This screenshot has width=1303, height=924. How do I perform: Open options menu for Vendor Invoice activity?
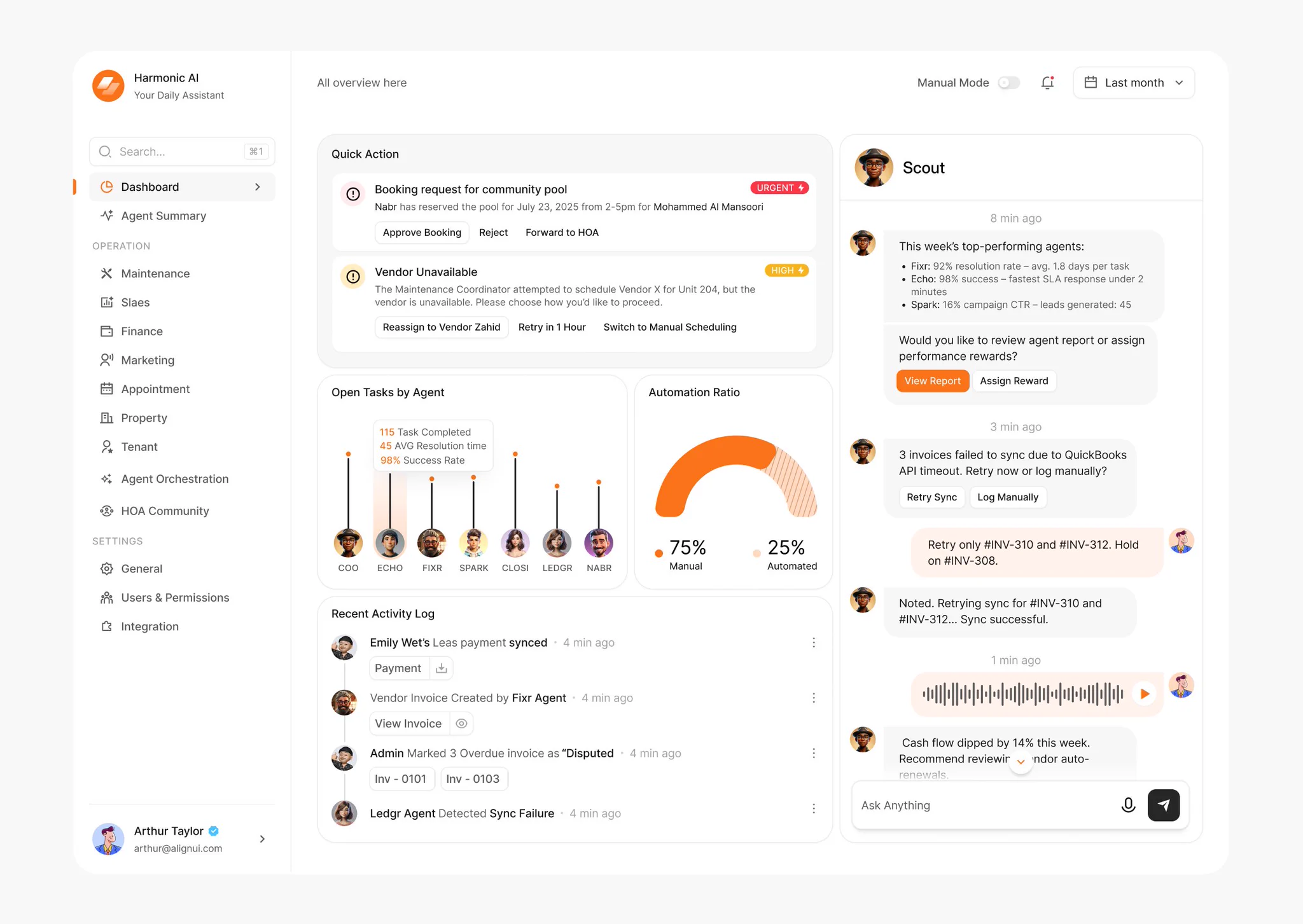(x=813, y=698)
